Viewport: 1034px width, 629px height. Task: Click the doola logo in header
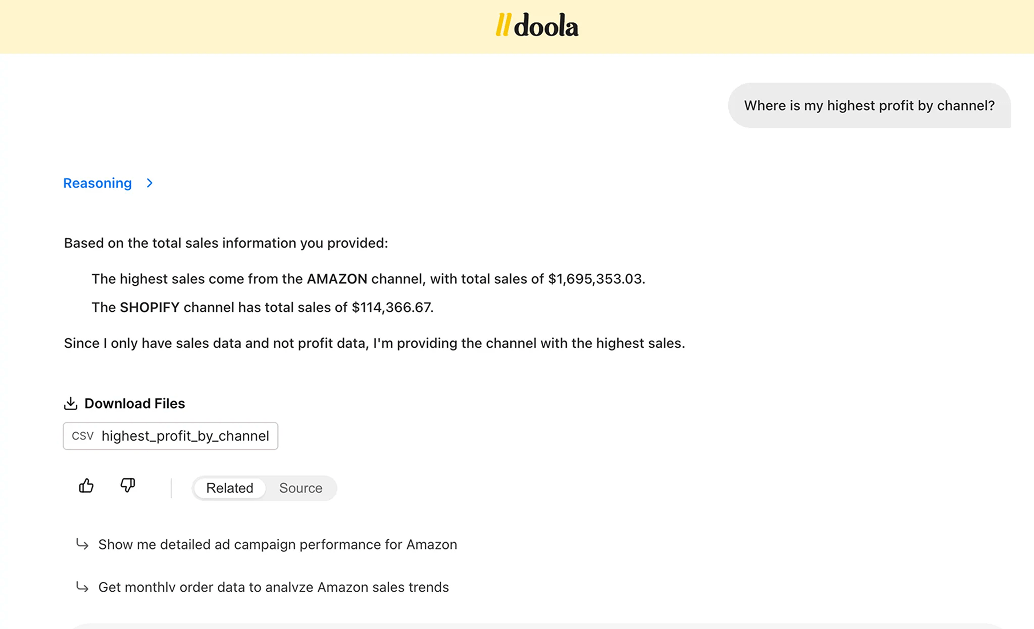click(x=537, y=26)
